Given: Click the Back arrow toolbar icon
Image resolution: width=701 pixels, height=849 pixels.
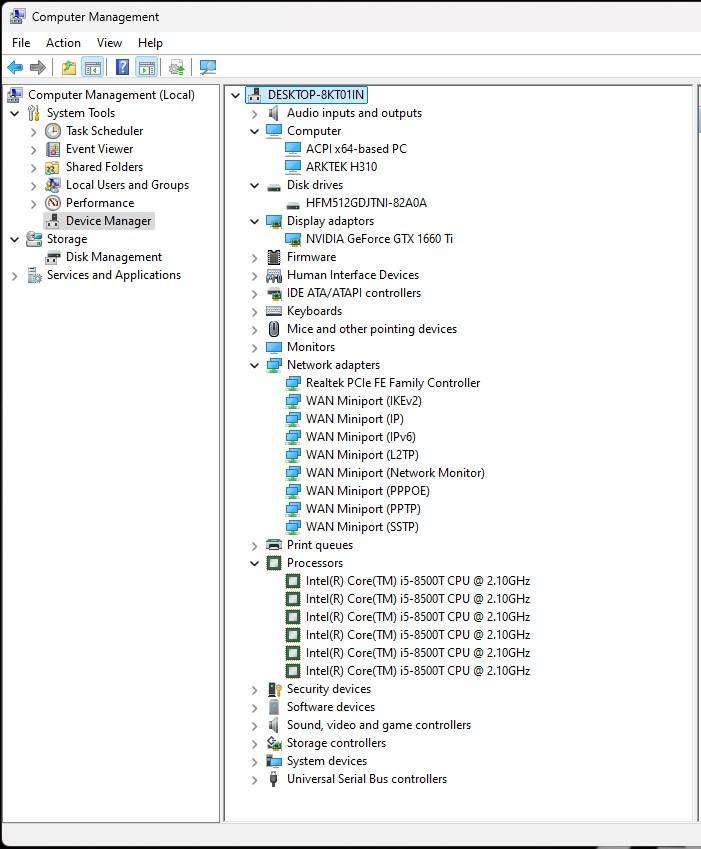Looking at the screenshot, I should coord(15,67).
